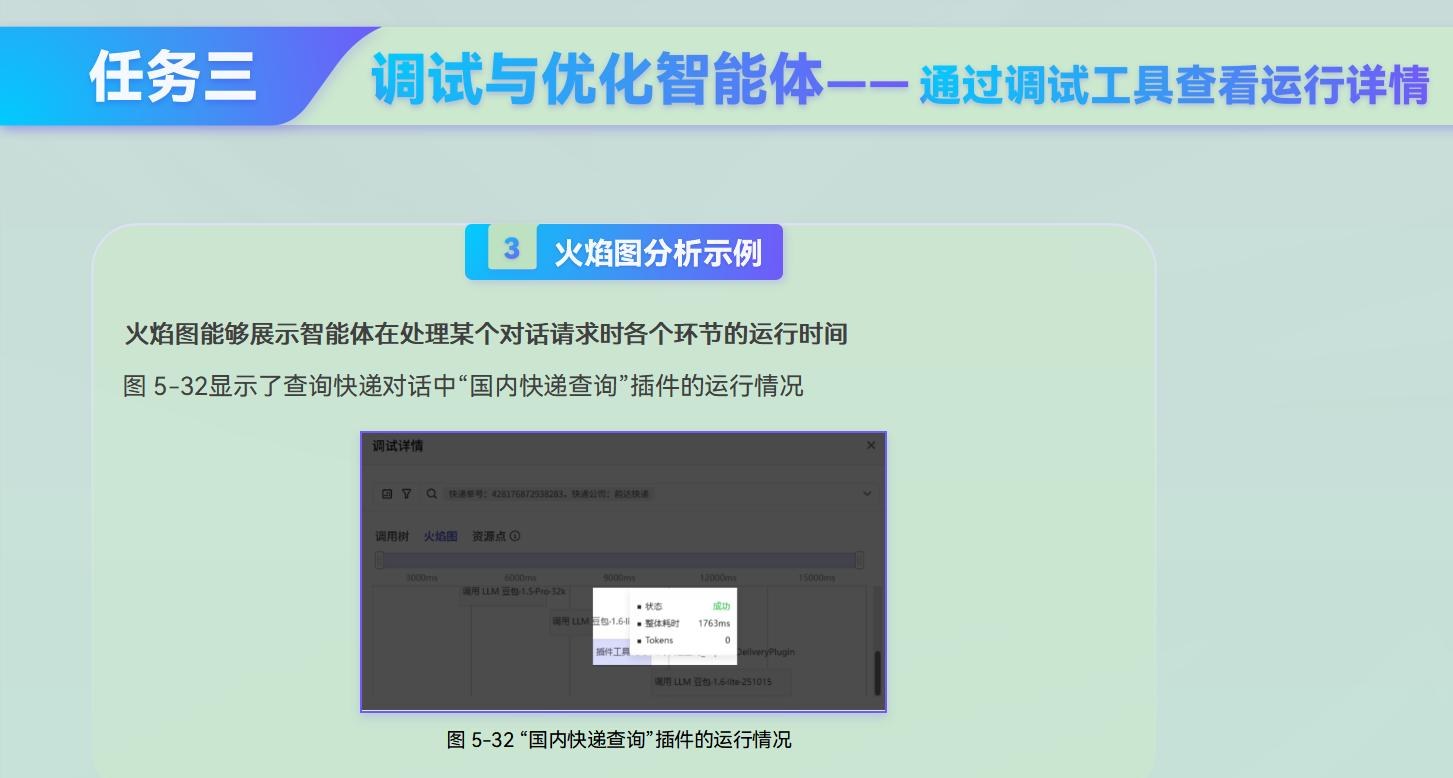Click the figure caption below the screenshot
Image resolution: width=1453 pixels, height=778 pixels.
(x=619, y=740)
